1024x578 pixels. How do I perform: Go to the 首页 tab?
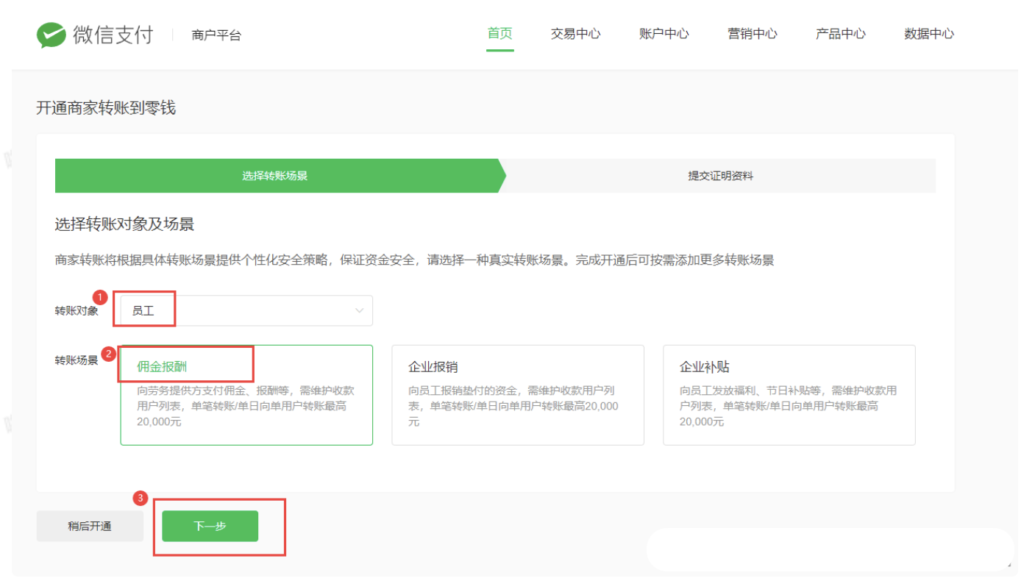(500, 34)
